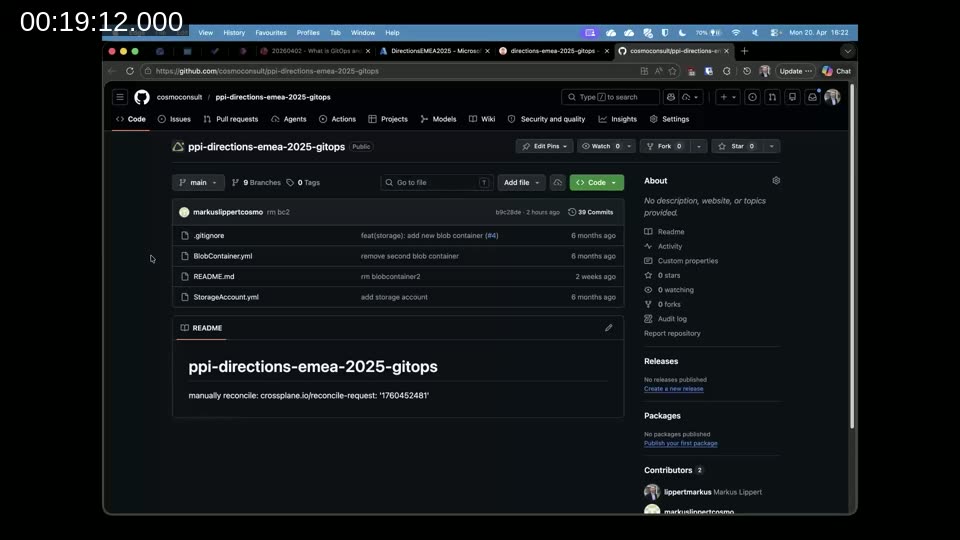Star the repository
The height and width of the screenshot is (540, 960).
[x=737, y=146]
